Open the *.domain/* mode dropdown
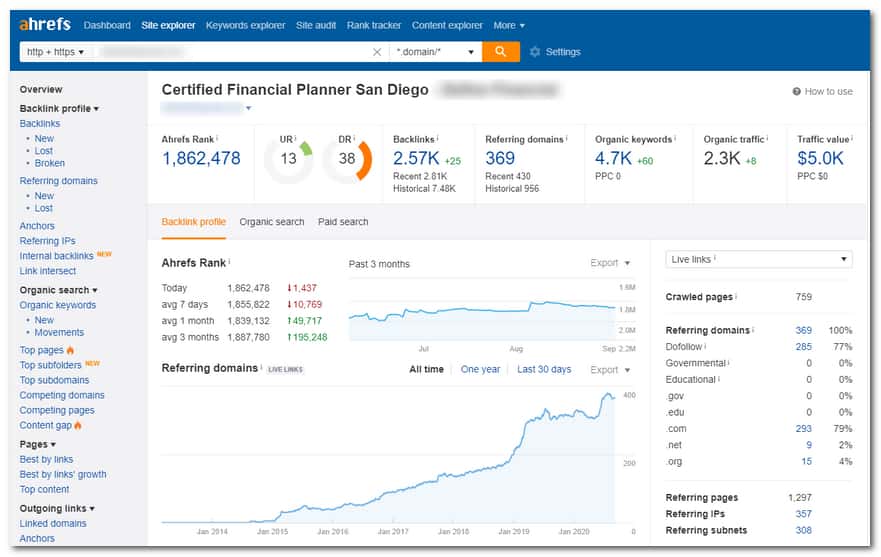The height and width of the screenshot is (557, 881). 434,52
